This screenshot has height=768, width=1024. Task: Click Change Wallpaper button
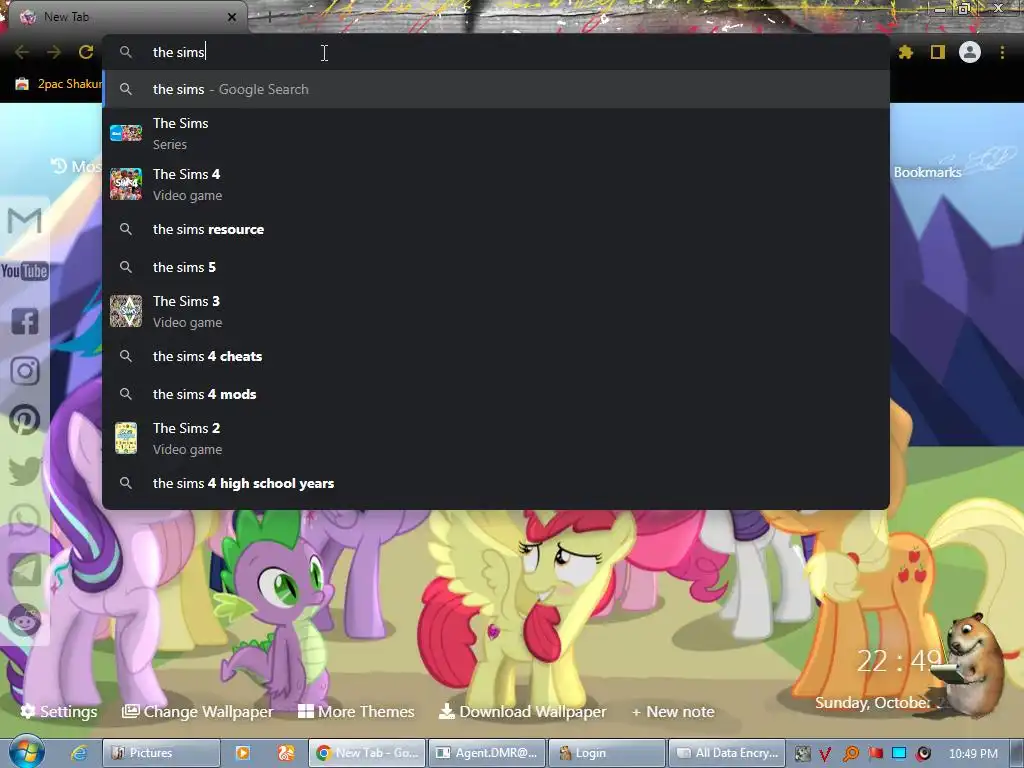[x=197, y=711]
